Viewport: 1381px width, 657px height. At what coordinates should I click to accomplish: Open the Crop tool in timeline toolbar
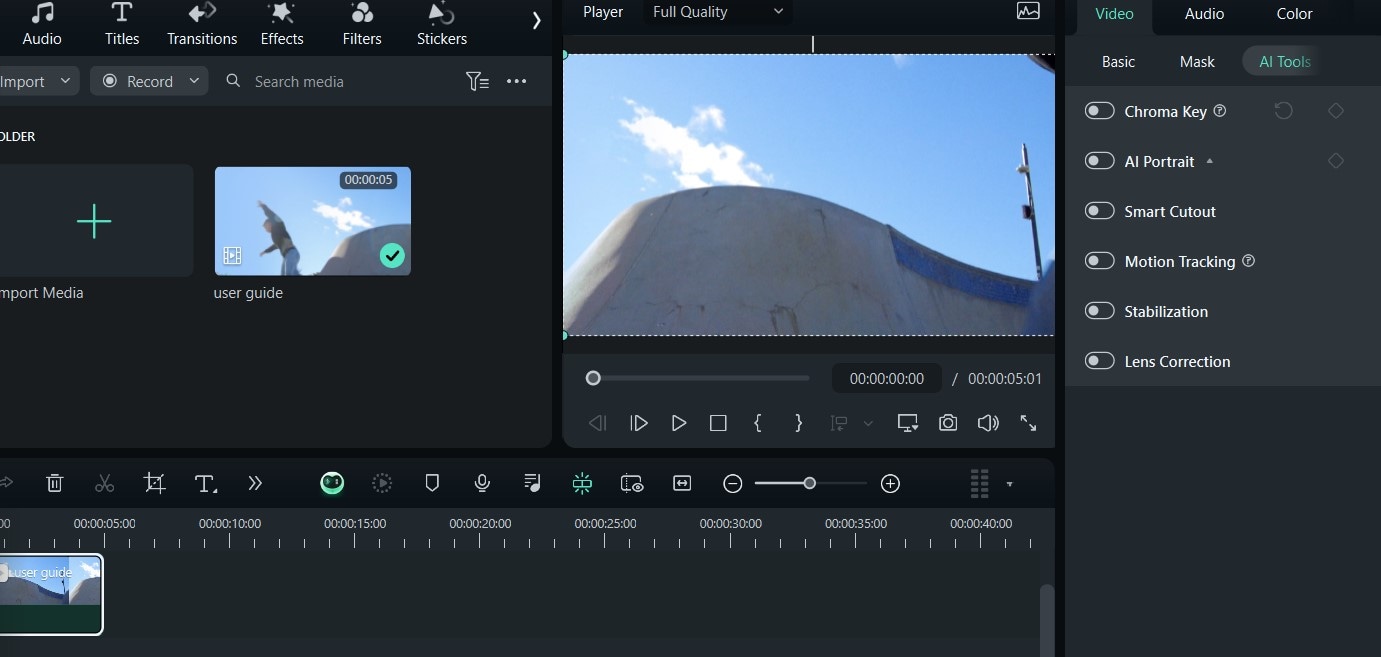coord(154,484)
